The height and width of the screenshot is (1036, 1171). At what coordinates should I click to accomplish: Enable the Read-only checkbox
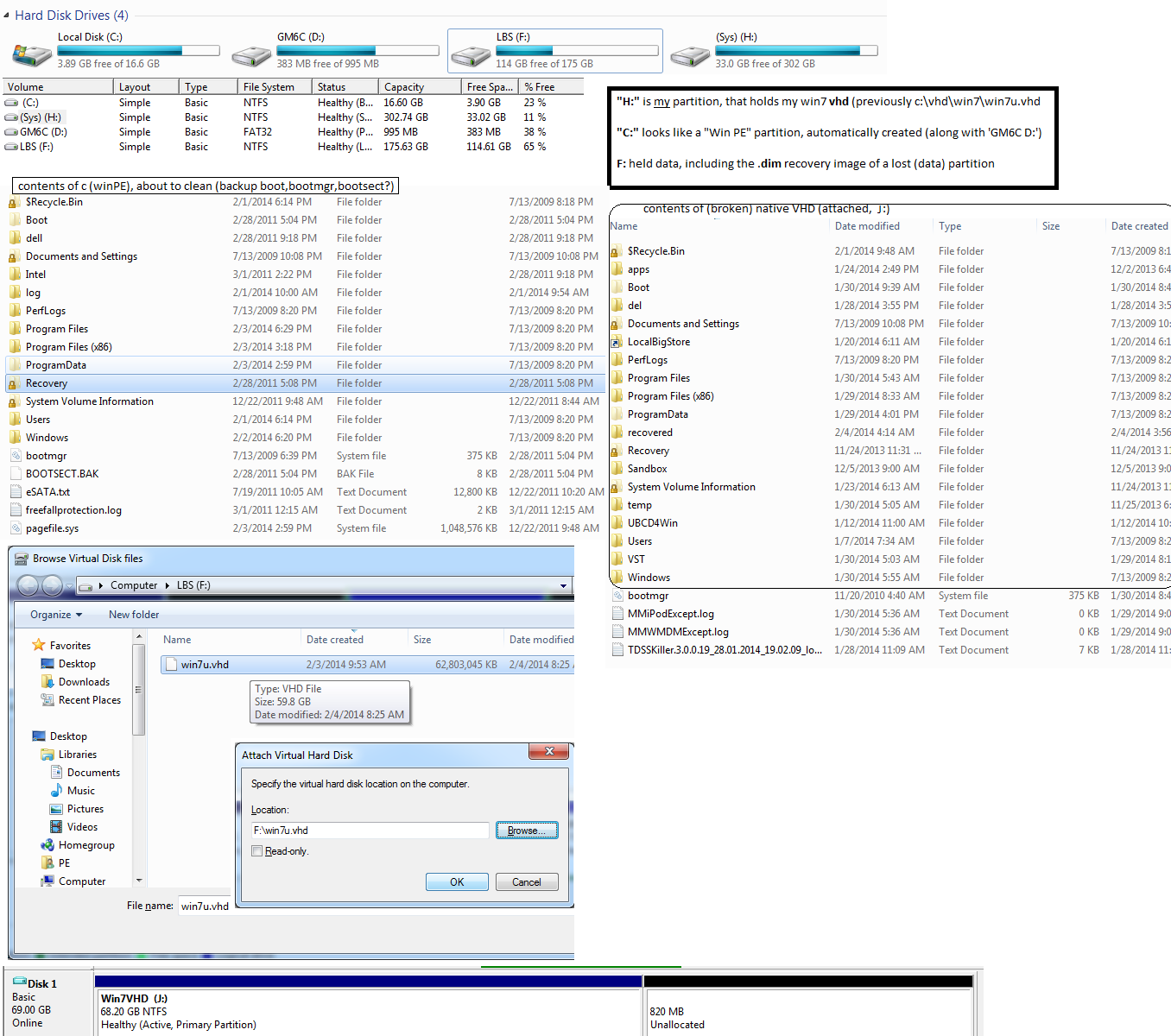[x=256, y=851]
